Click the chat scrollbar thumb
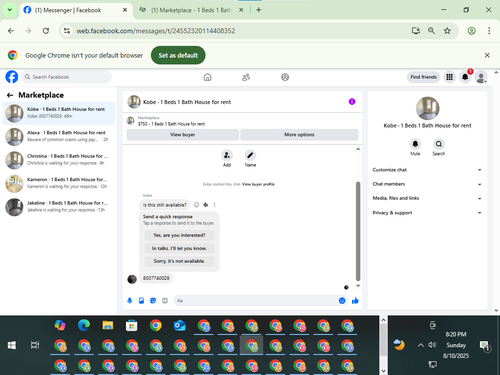The height and width of the screenshot is (375, 500). pyautogui.click(x=358, y=232)
